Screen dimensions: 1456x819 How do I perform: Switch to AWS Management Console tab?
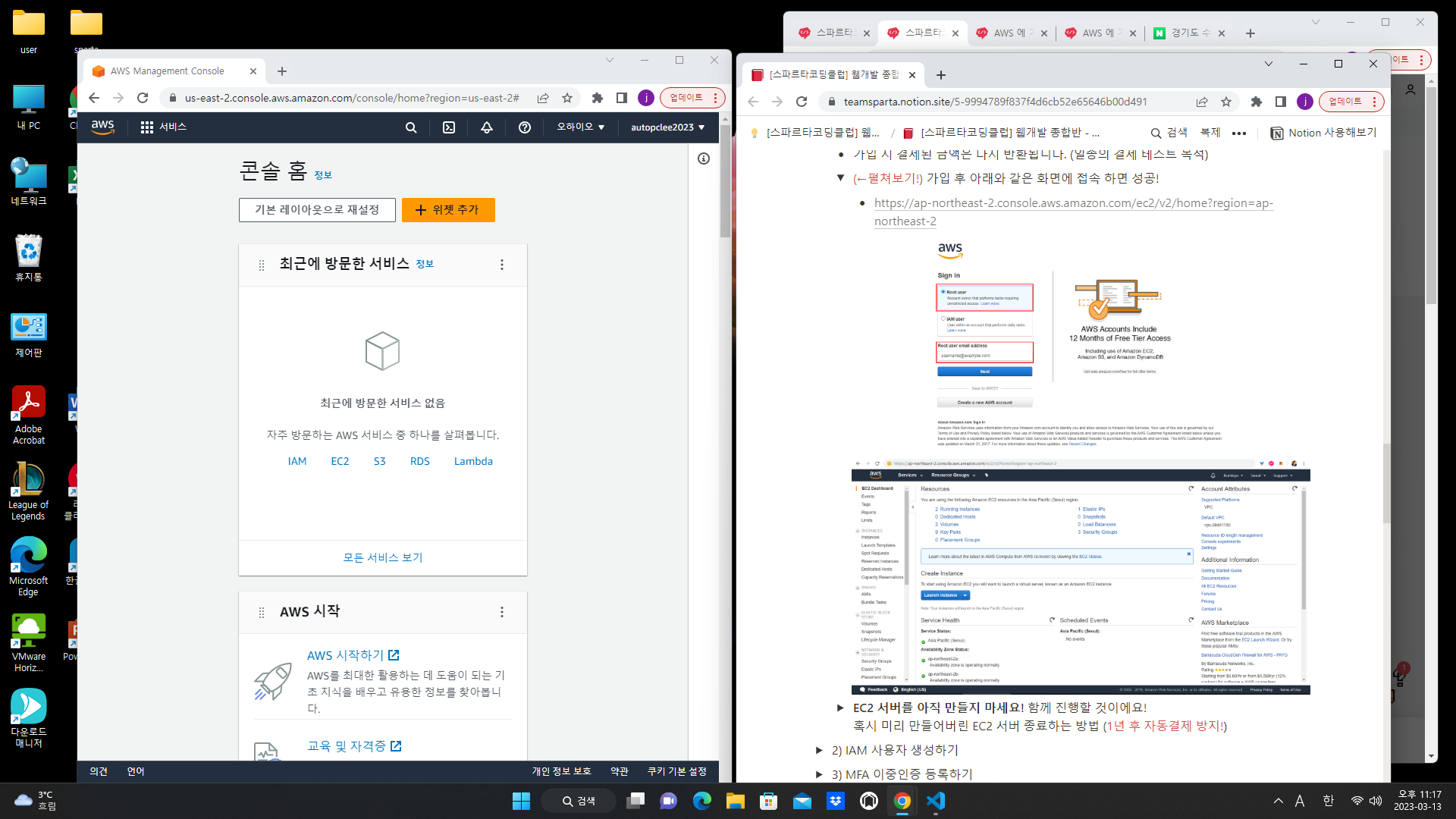(174, 71)
